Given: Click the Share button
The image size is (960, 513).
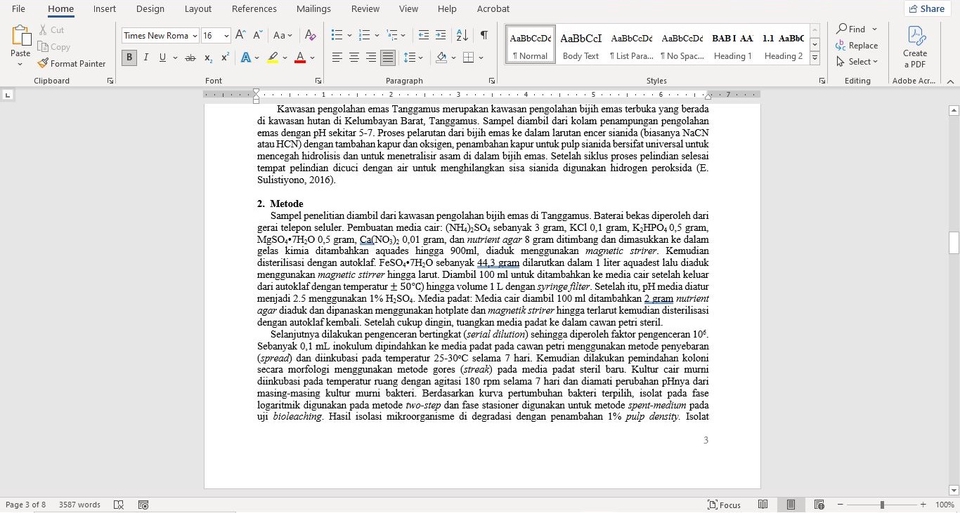Looking at the screenshot, I should pos(927,9).
